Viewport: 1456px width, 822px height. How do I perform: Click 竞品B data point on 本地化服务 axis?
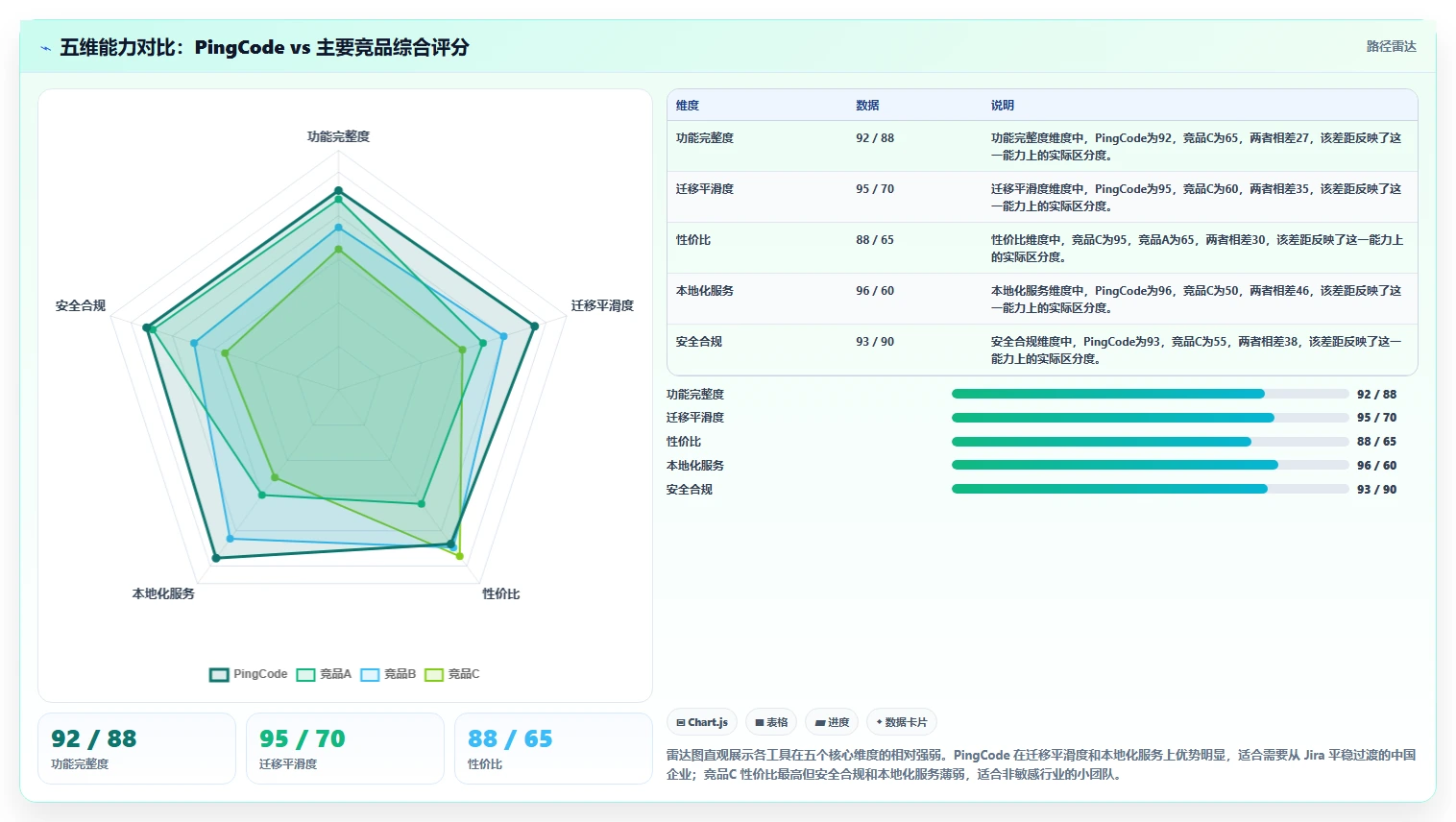coord(230,539)
